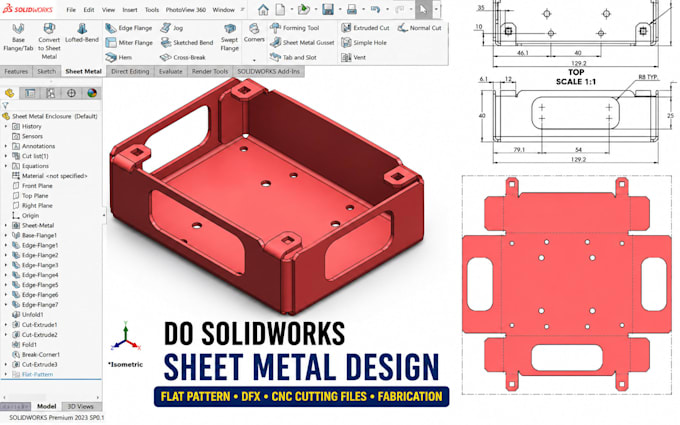Viewport: 680px width, 425px height.
Task: Click the Select cursor tool
Action: tap(423, 10)
